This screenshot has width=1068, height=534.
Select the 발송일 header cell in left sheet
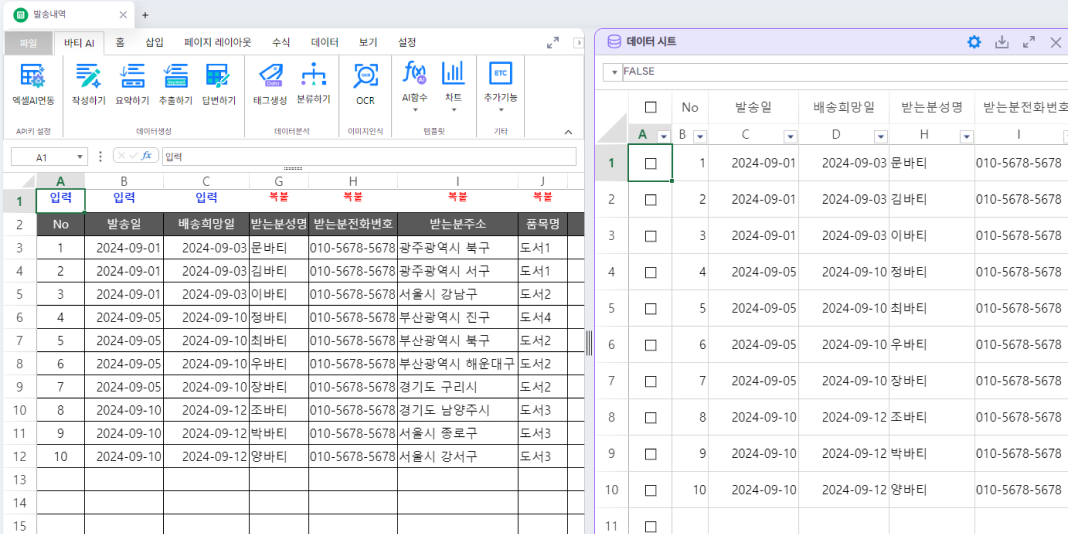[x=124, y=224]
